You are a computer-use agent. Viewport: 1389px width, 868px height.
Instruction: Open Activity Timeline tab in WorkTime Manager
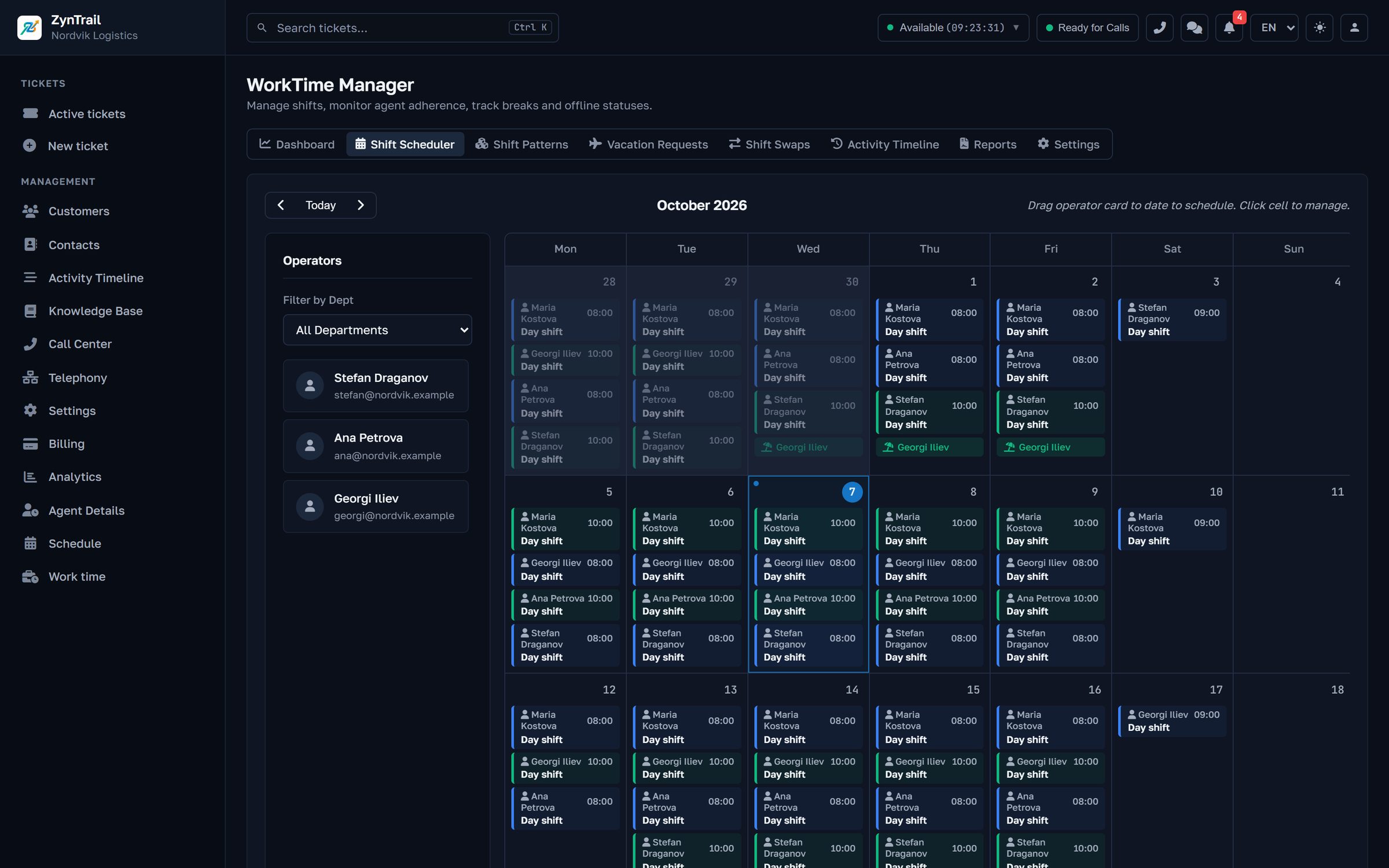coord(885,144)
